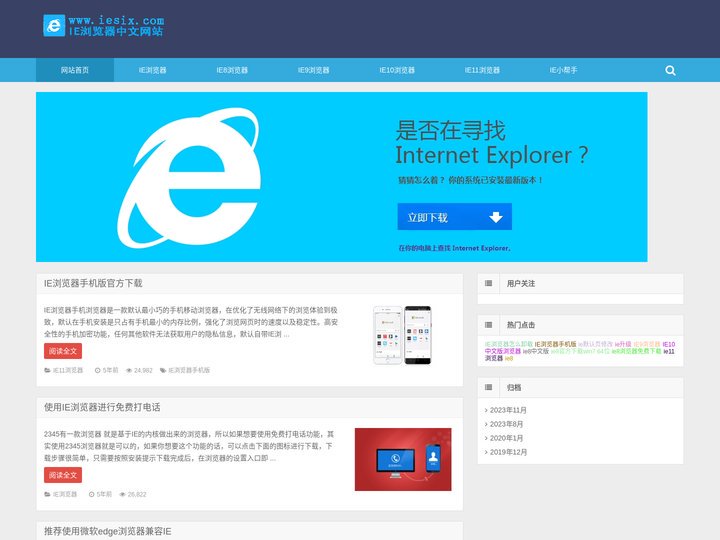Viewport: 720px width, 540px height.
Task: Click the ie8浏览器免费下载 tag
Action: click(x=636, y=351)
